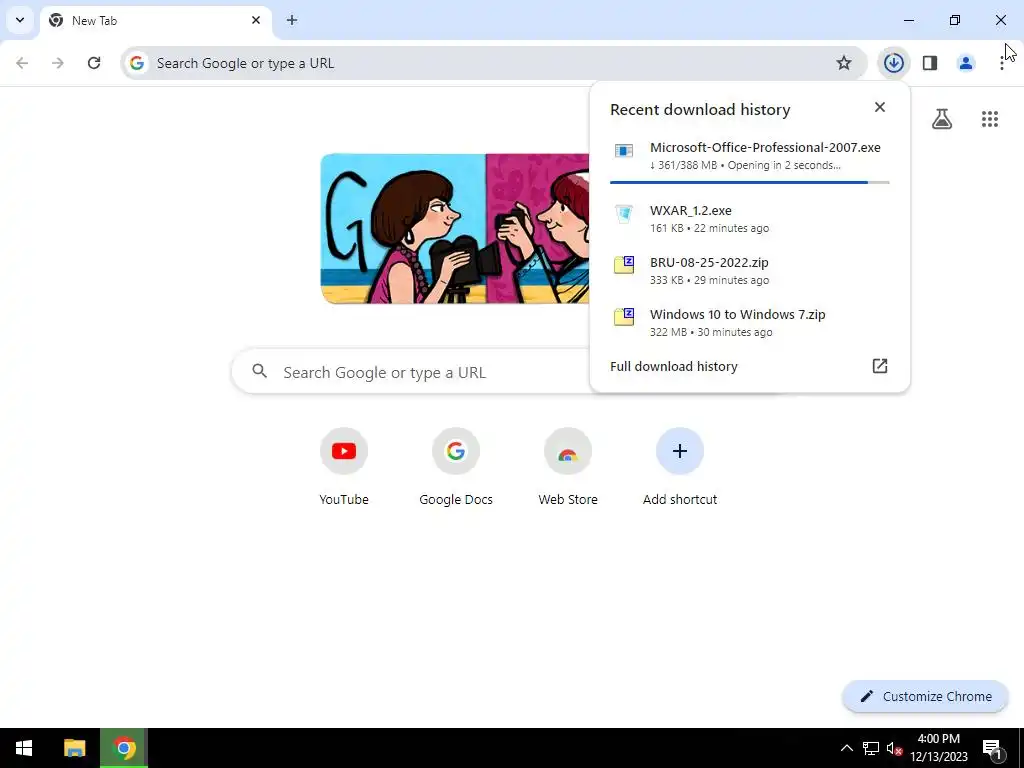The height and width of the screenshot is (768, 1024).
Task: Bookmark this tab with star icon
Action: [844, 63]
